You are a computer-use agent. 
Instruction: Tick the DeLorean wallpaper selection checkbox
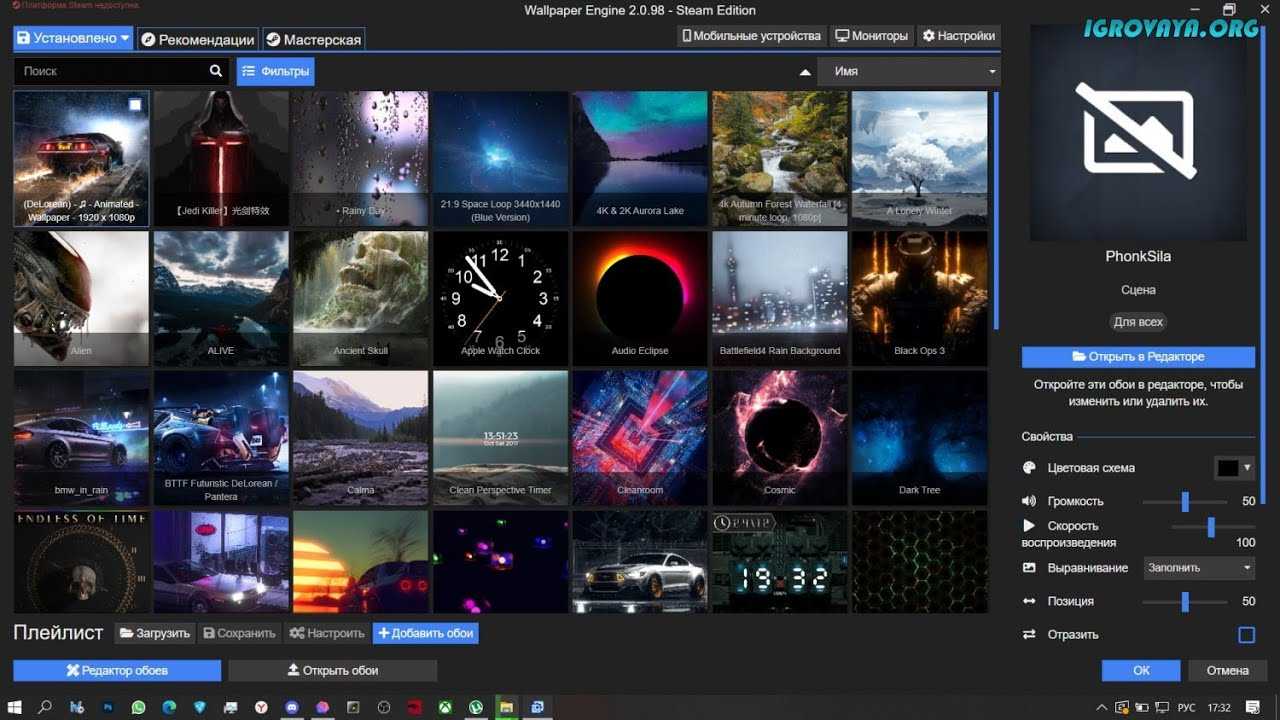click(135, 104)
